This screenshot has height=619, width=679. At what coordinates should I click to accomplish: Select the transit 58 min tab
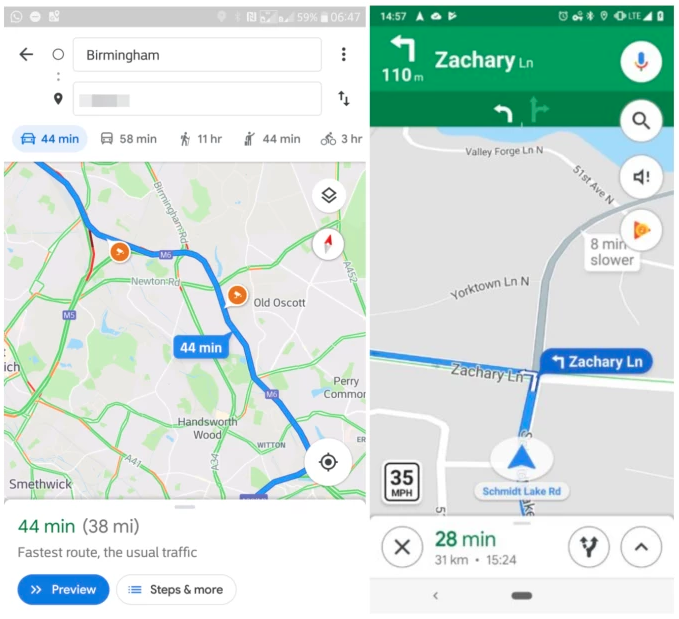[x=128, y=139]
